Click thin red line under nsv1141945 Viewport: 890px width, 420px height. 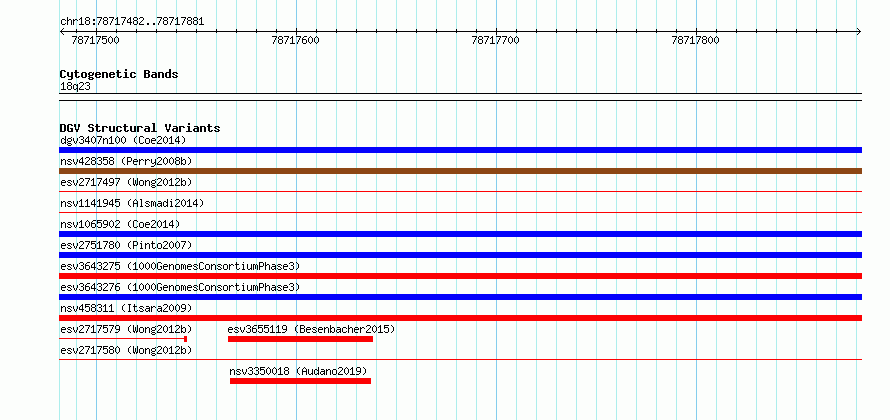coord(460,213)
